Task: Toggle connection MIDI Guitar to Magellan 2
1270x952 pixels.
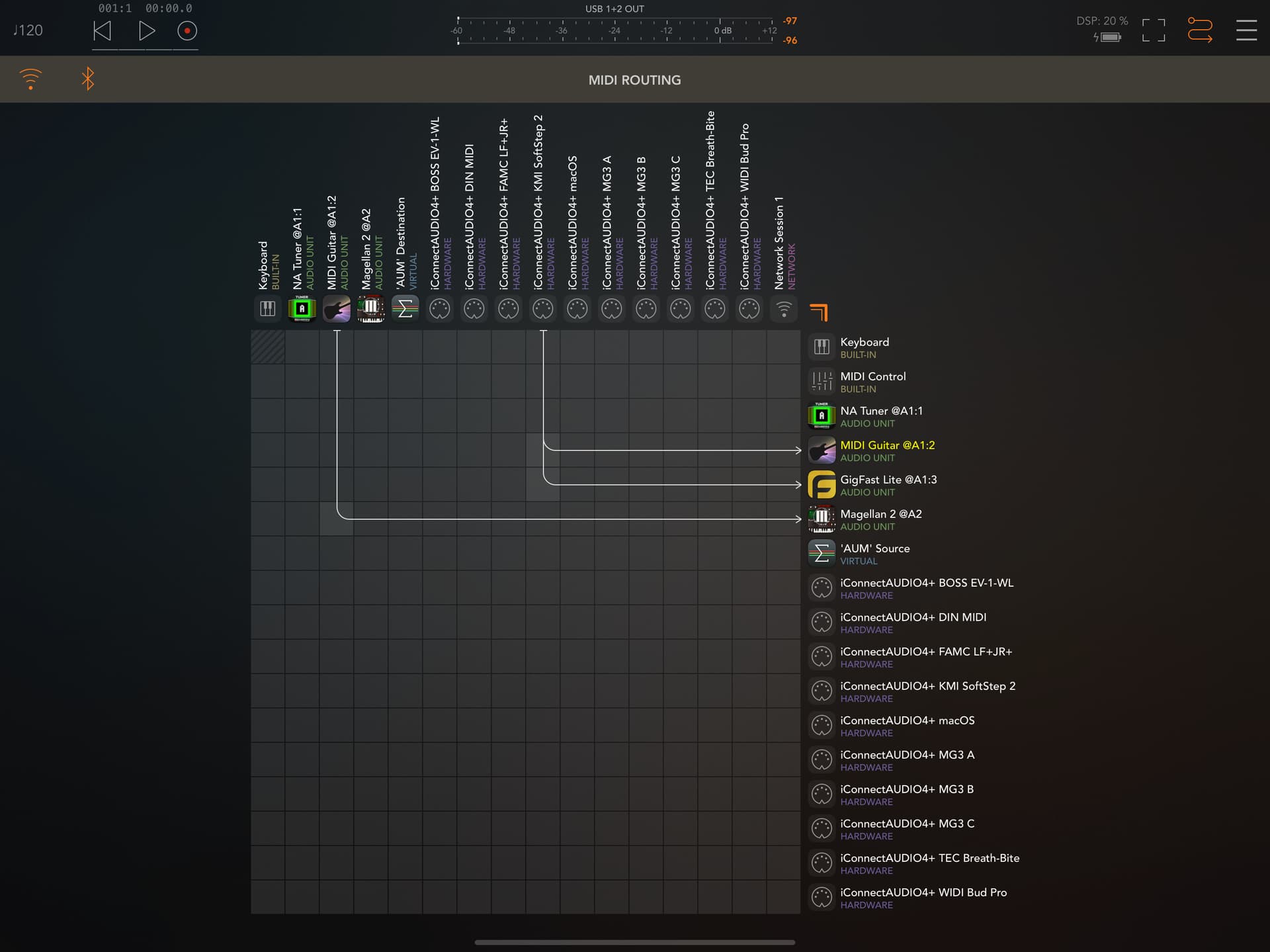Action: 337,519
